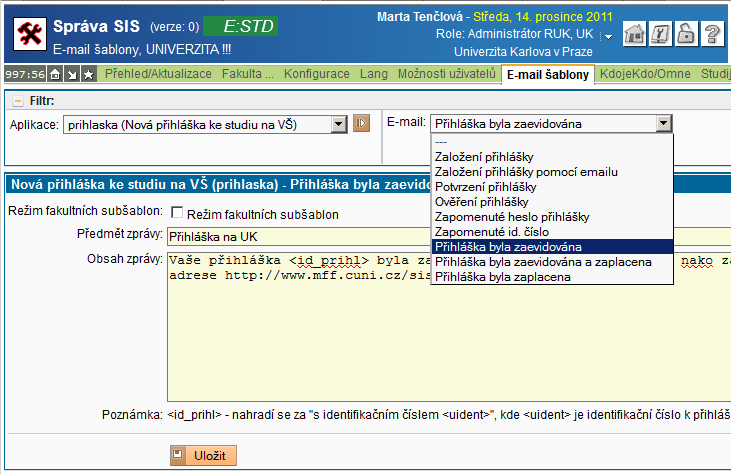Click the star favorites icon in tab bar
Image resolution: width=731 pixels, height=474 pixels.
89,74
